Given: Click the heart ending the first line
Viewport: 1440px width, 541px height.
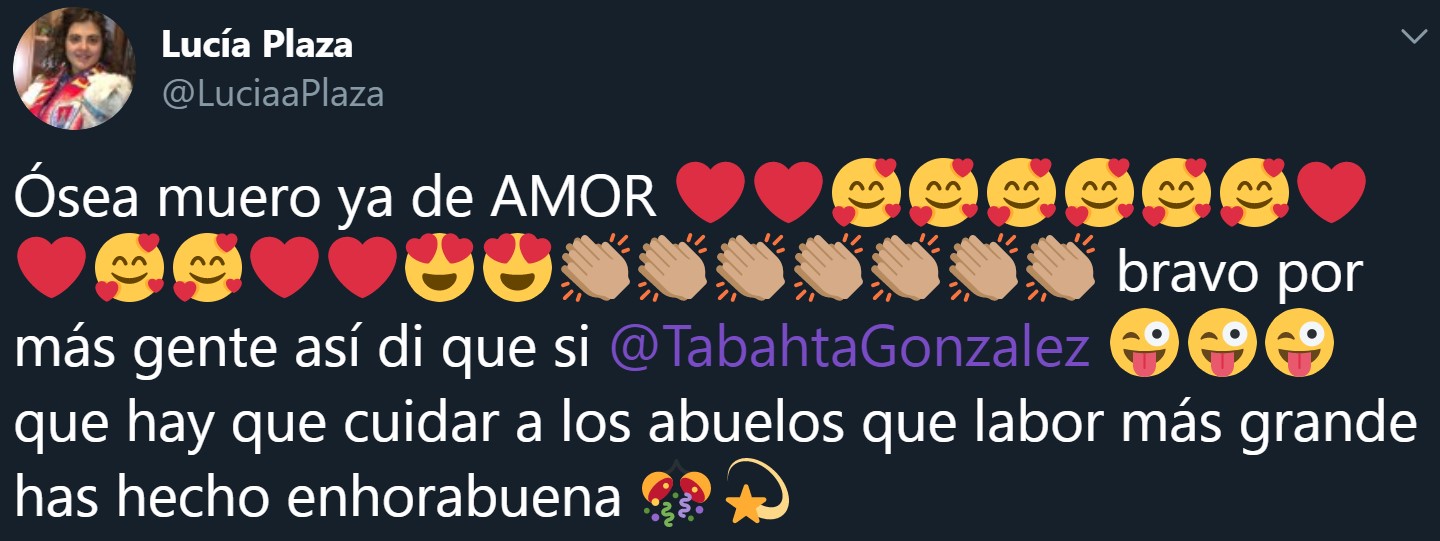Looking at the screenshot, I should [x=1331, y=191].
